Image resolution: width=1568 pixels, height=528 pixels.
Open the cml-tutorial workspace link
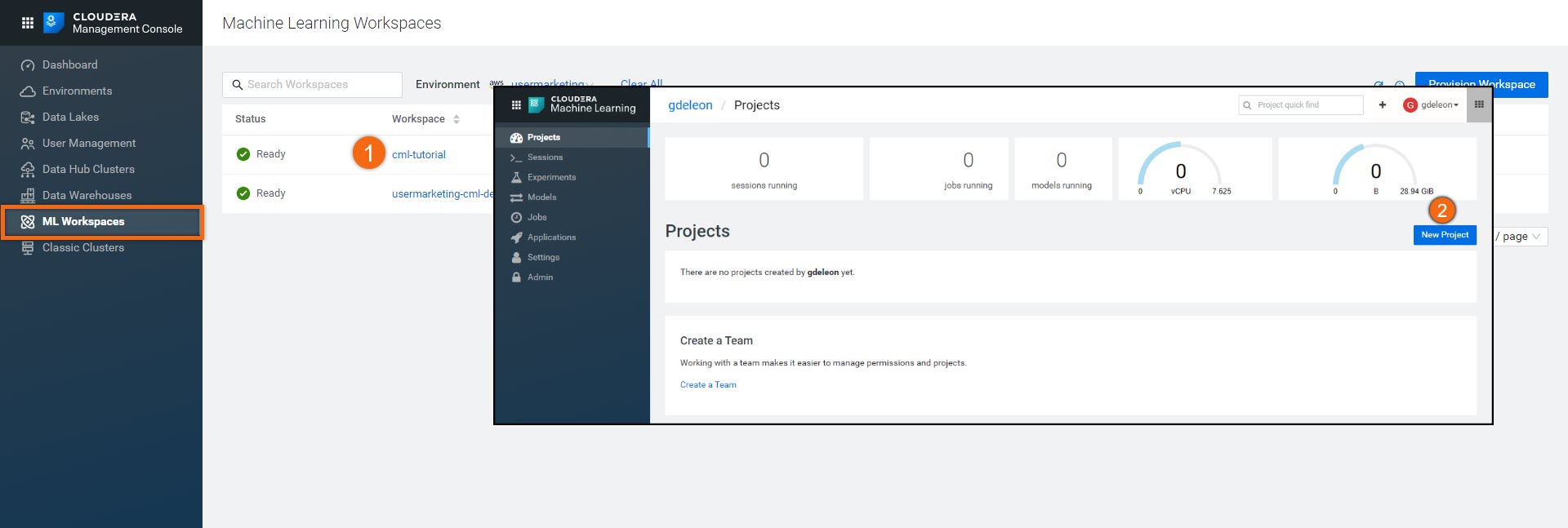click(x=419, y=154)
